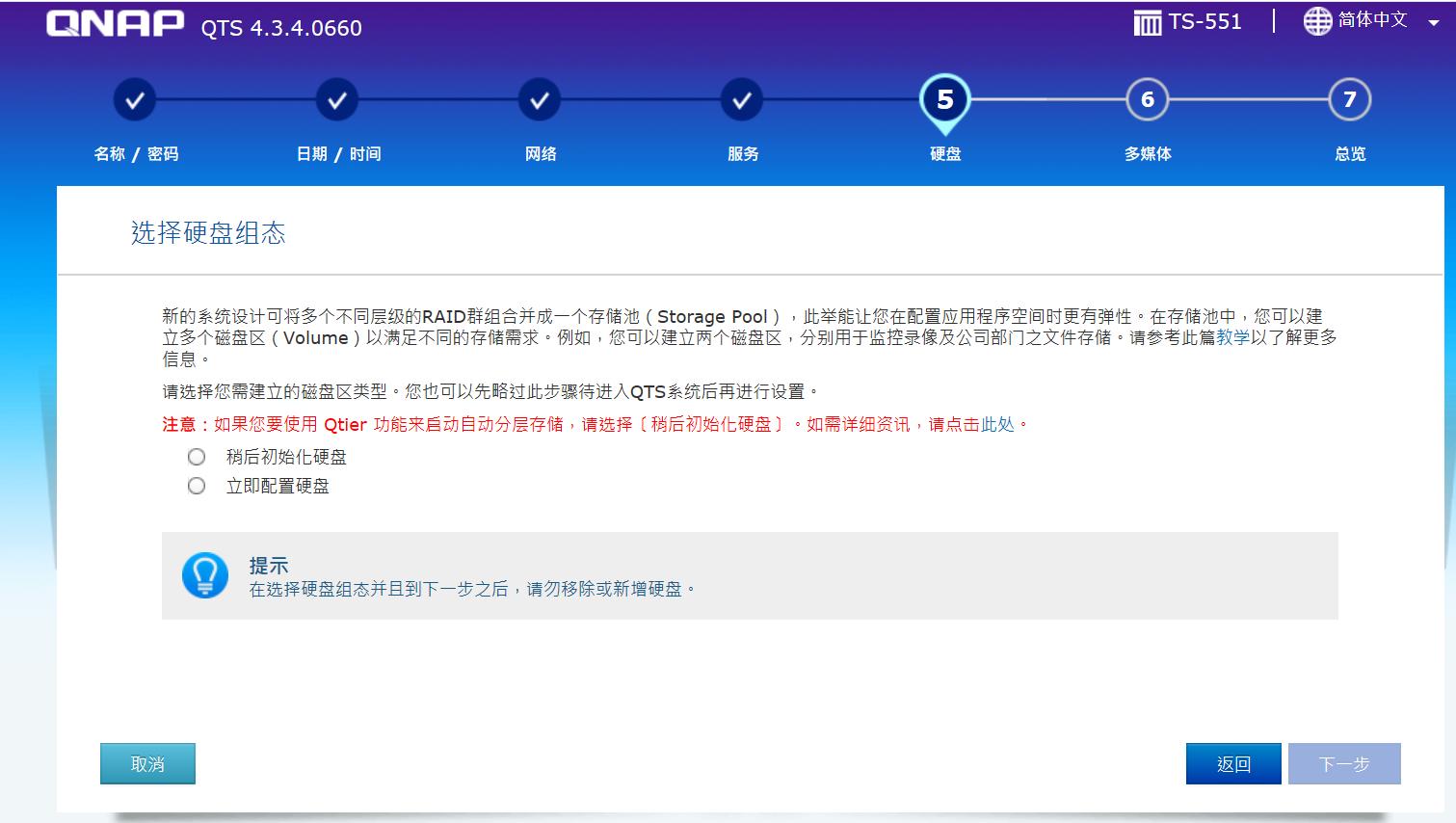Select 立即配置硬盘 radio option
This screenshot has height=823, width=1456.
pyautogui.click(x=196, y=486)
